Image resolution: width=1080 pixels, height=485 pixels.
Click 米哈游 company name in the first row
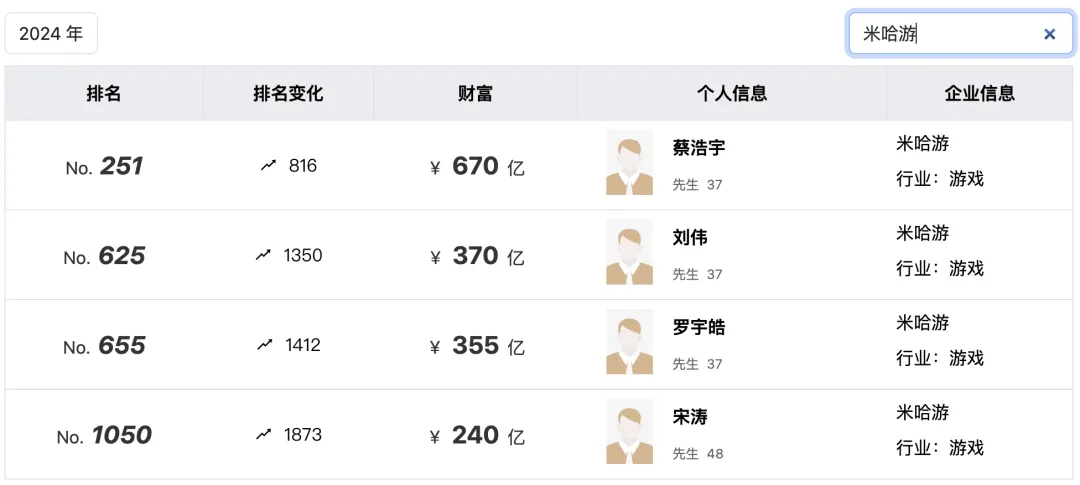[x=922, y=143]
